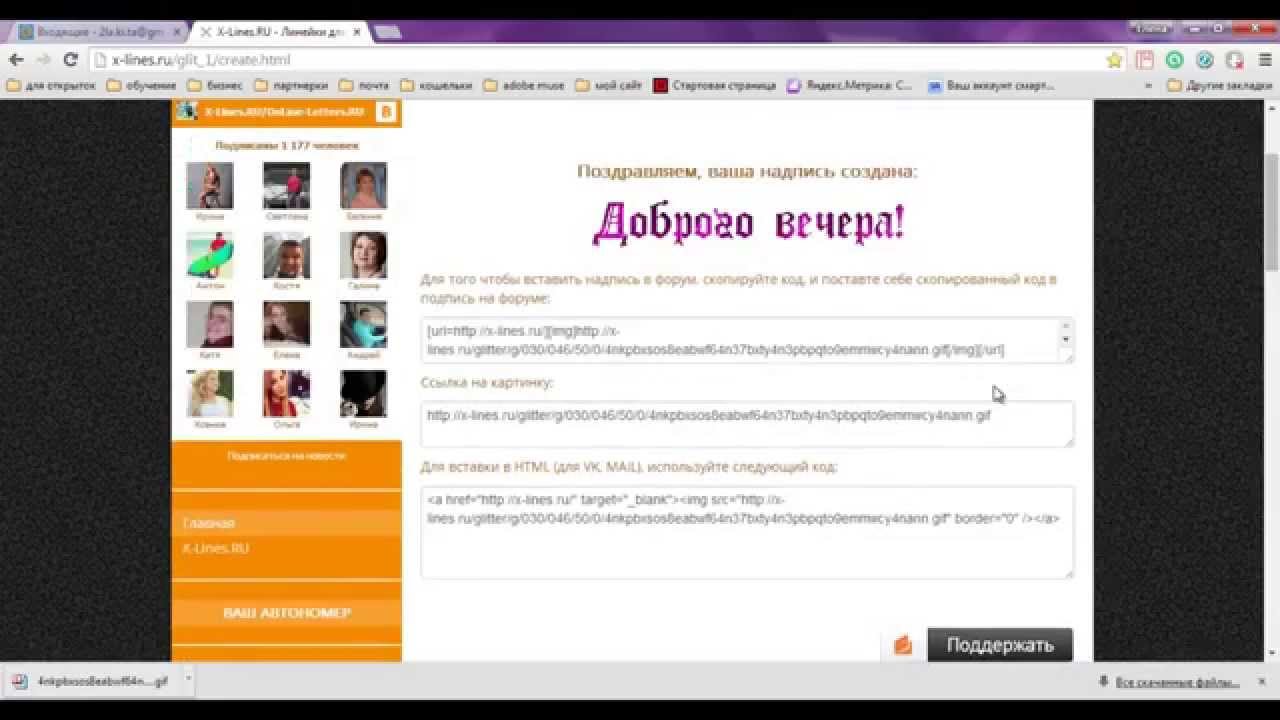Viewport: 1280px width, 720px height.
Task: Open Катя's subscriber photo
Action: pyautogui.click(x=210, y=324)
